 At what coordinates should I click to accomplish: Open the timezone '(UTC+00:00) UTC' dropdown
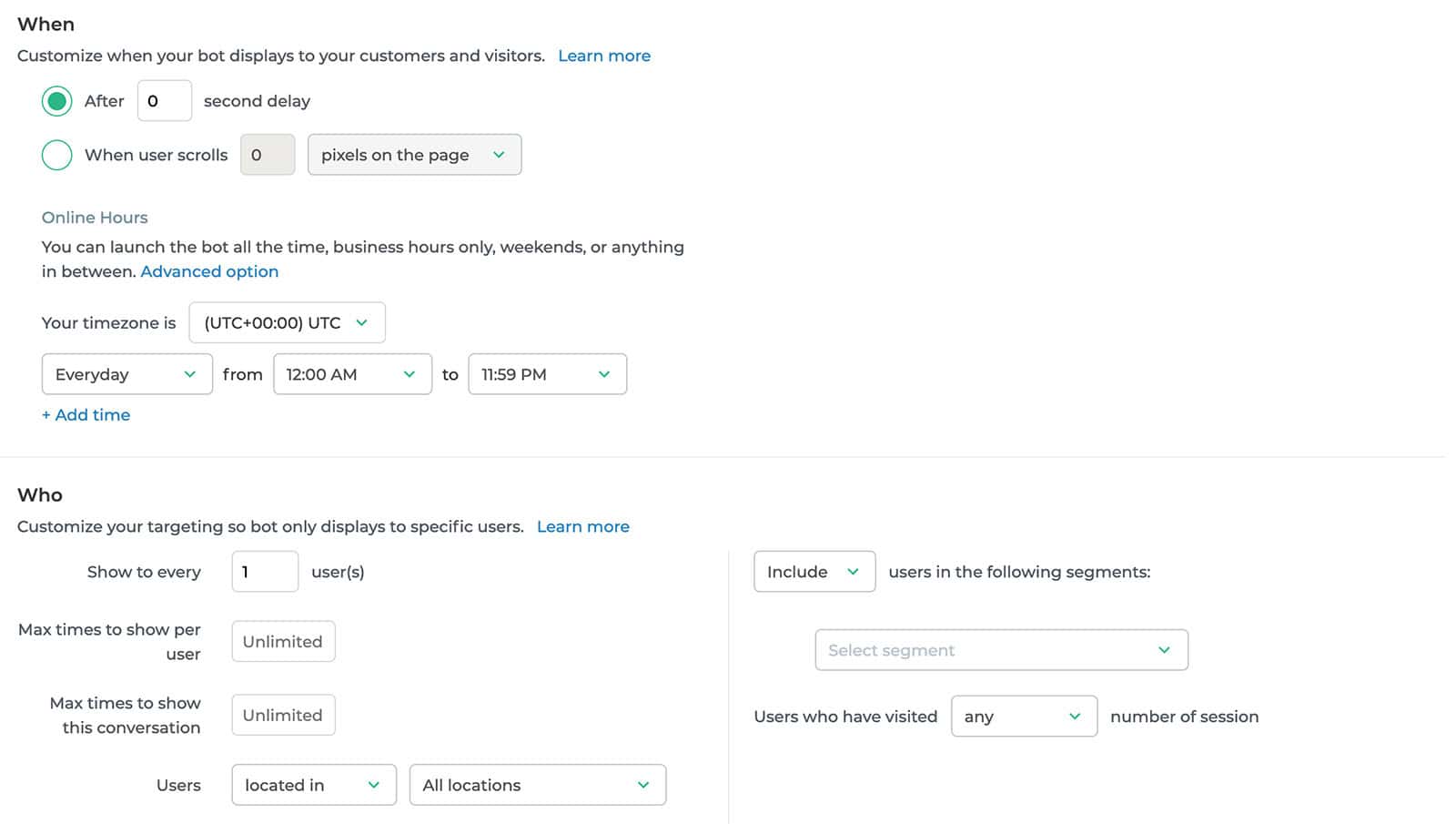[288, 323]
